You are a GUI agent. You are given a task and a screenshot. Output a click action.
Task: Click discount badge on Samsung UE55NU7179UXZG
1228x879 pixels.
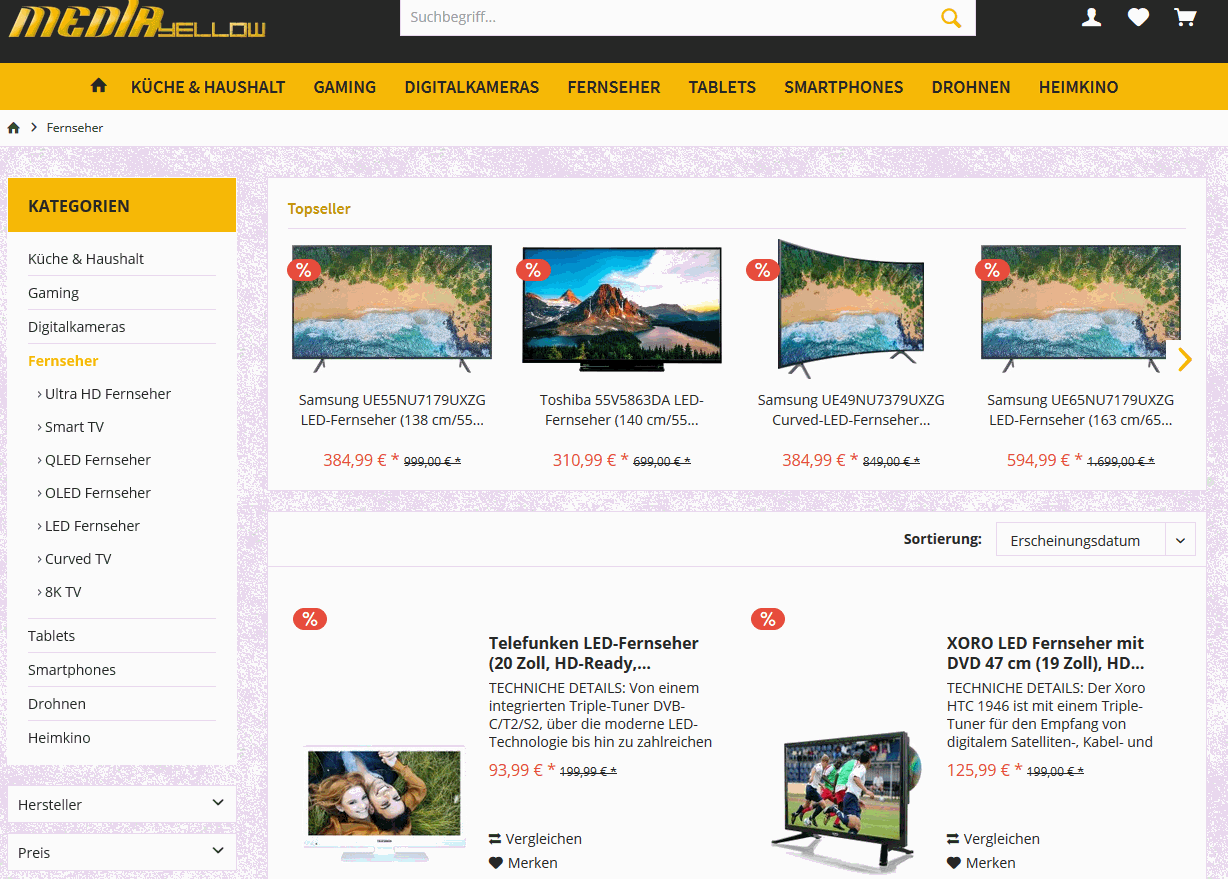click(x=303, y=270)
